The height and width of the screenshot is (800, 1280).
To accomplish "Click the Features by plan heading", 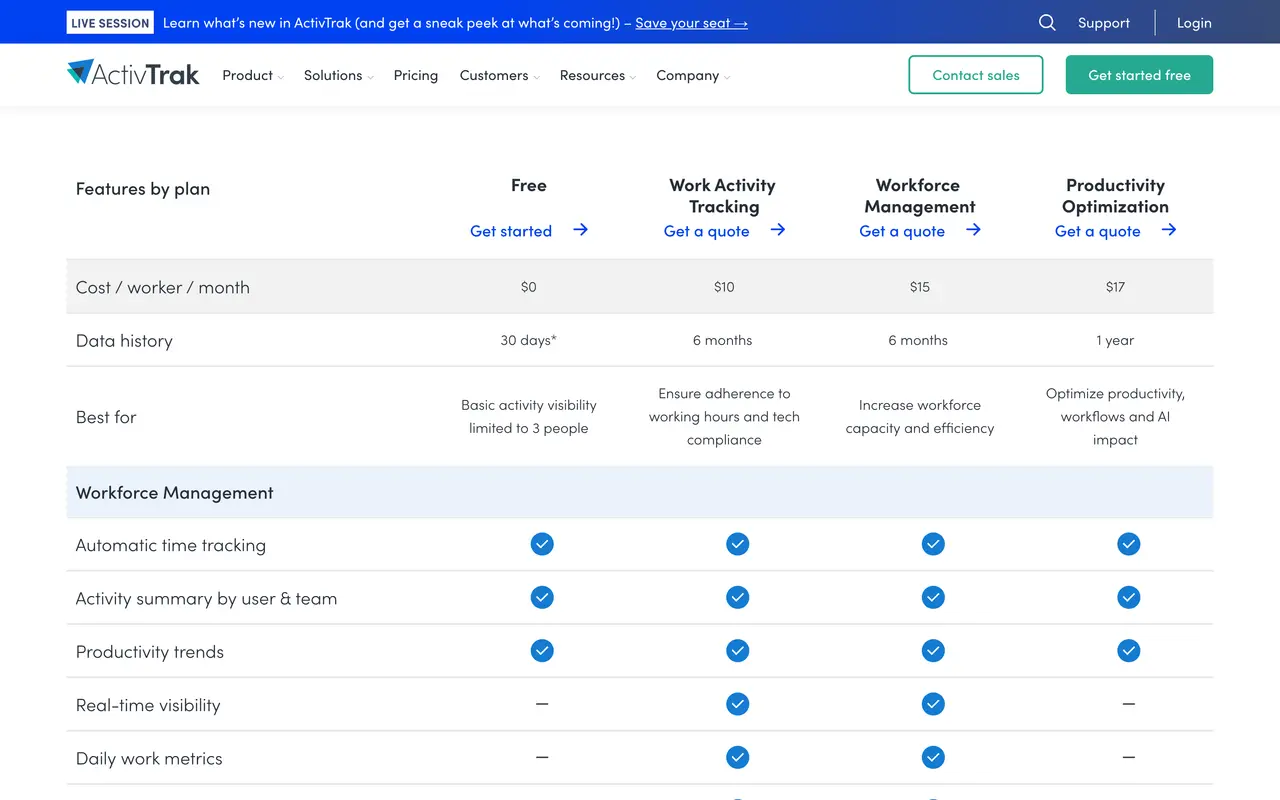I will click(x=143, y=189).
